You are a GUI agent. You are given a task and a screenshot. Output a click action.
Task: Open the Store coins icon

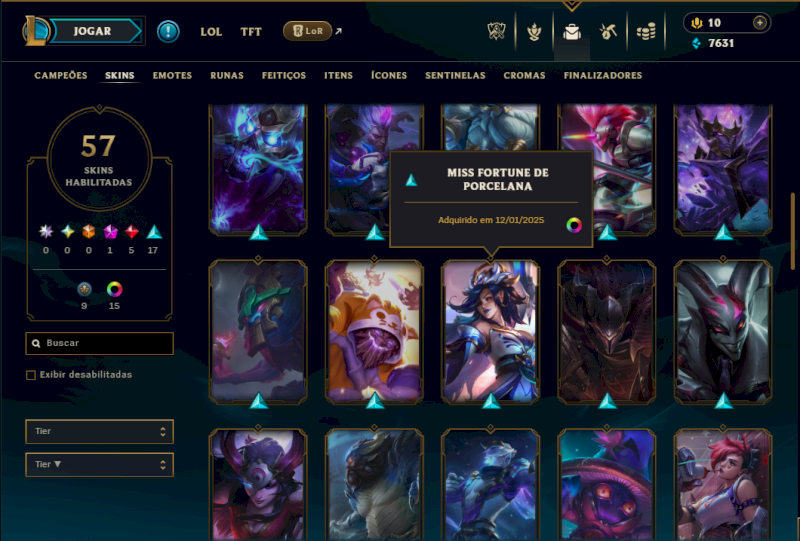point(646,32)
